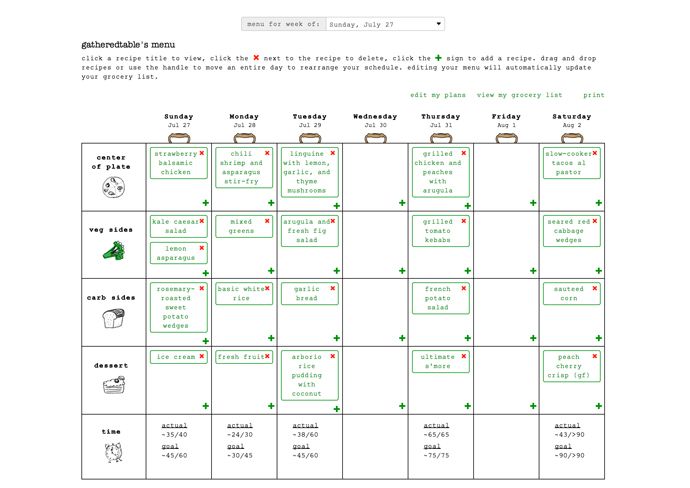Click Thursday's actual time ~65/65

click(436, 434)
